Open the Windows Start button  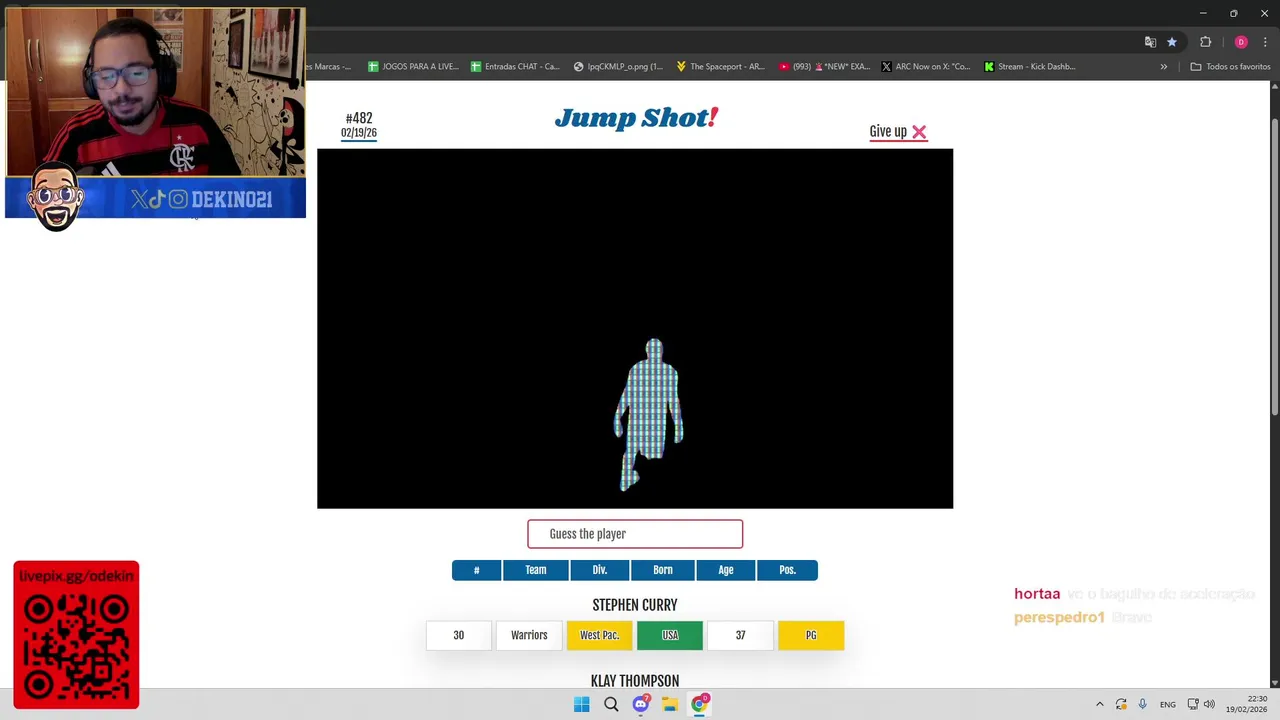581,704
